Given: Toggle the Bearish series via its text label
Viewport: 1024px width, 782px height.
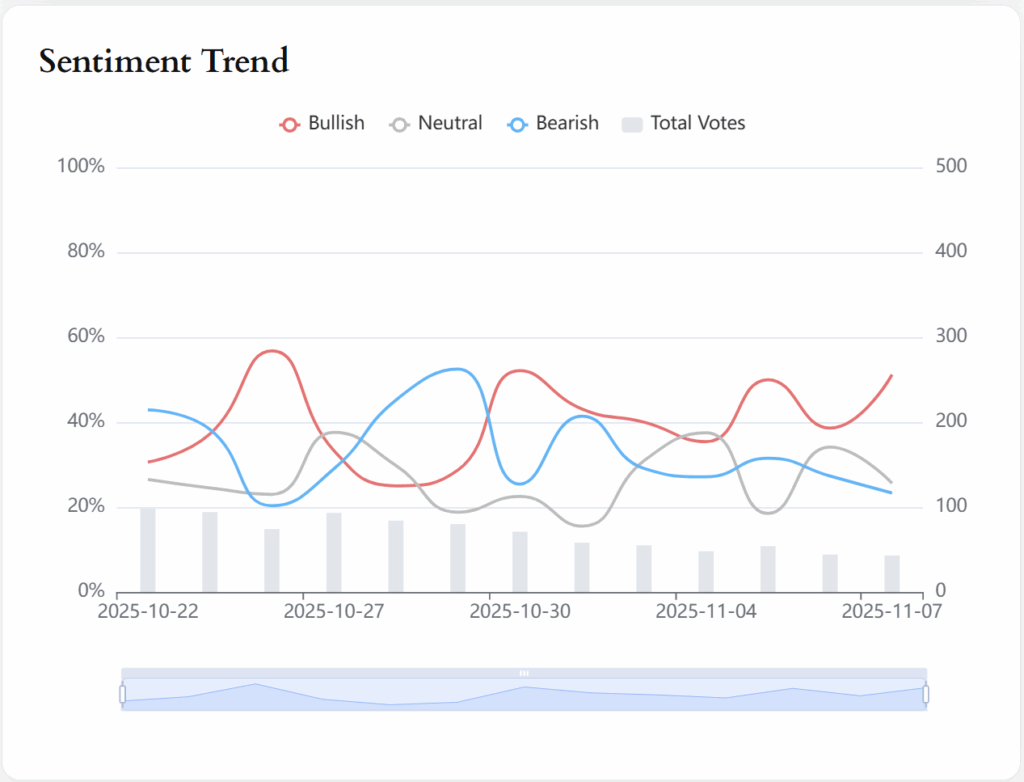Looking at the screenshot, I should 567,123.
